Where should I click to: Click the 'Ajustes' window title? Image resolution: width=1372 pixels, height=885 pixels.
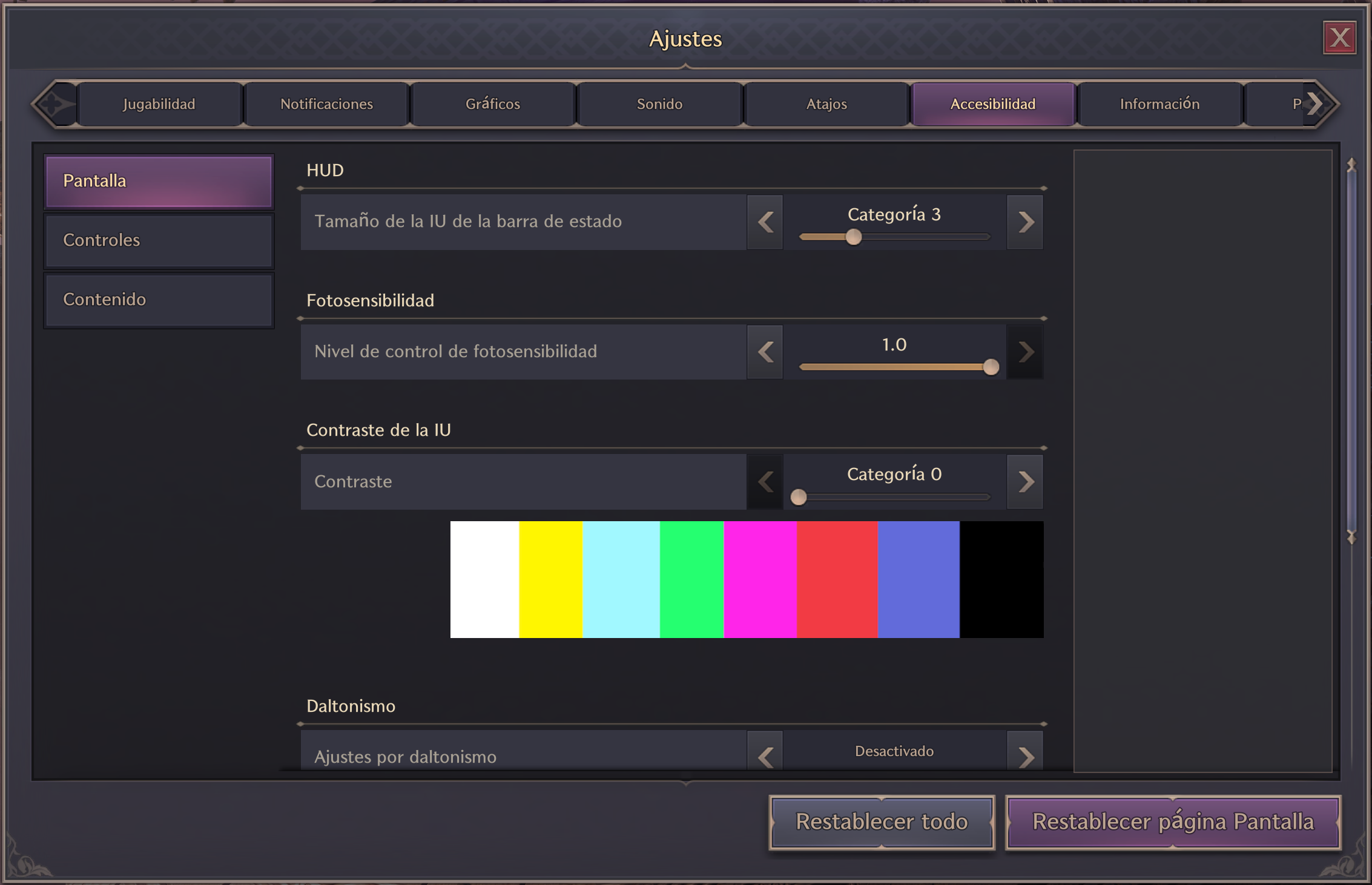[685, 39]
